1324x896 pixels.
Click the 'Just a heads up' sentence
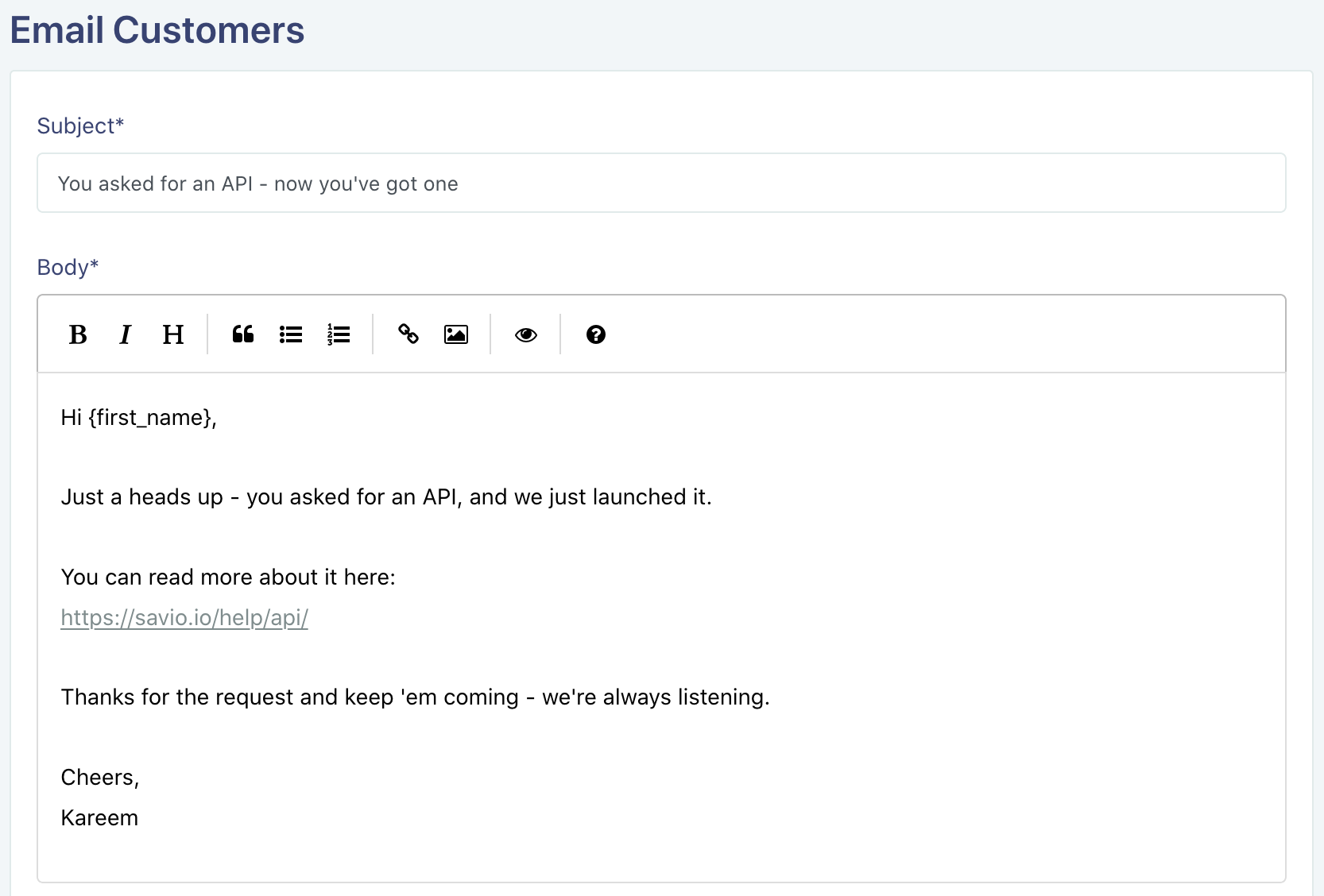pyautogui.click(x=386, y=497)
